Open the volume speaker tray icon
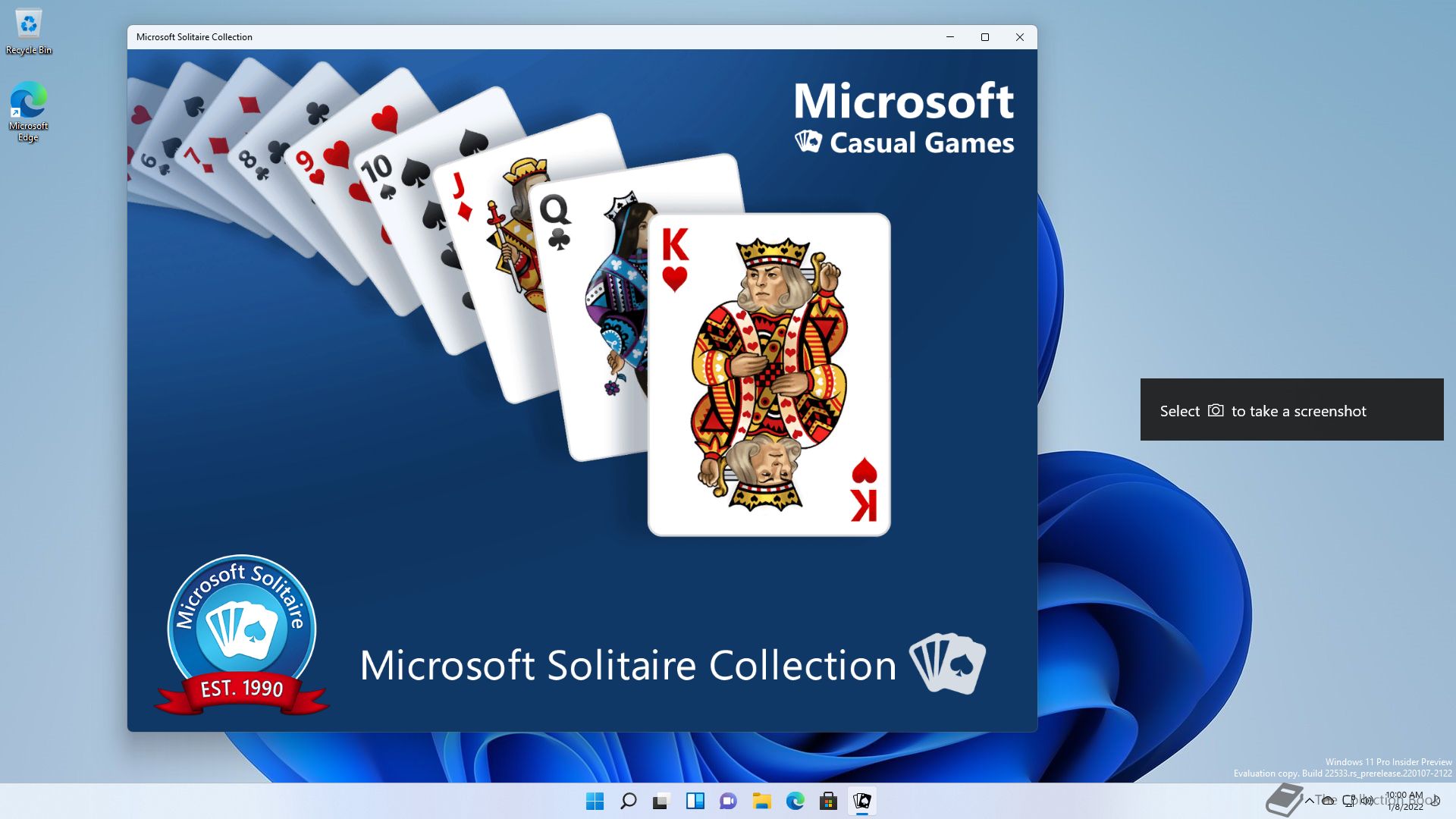Image resolution: width=1456 pixels, height=819 pixels. click(1367, 801)
